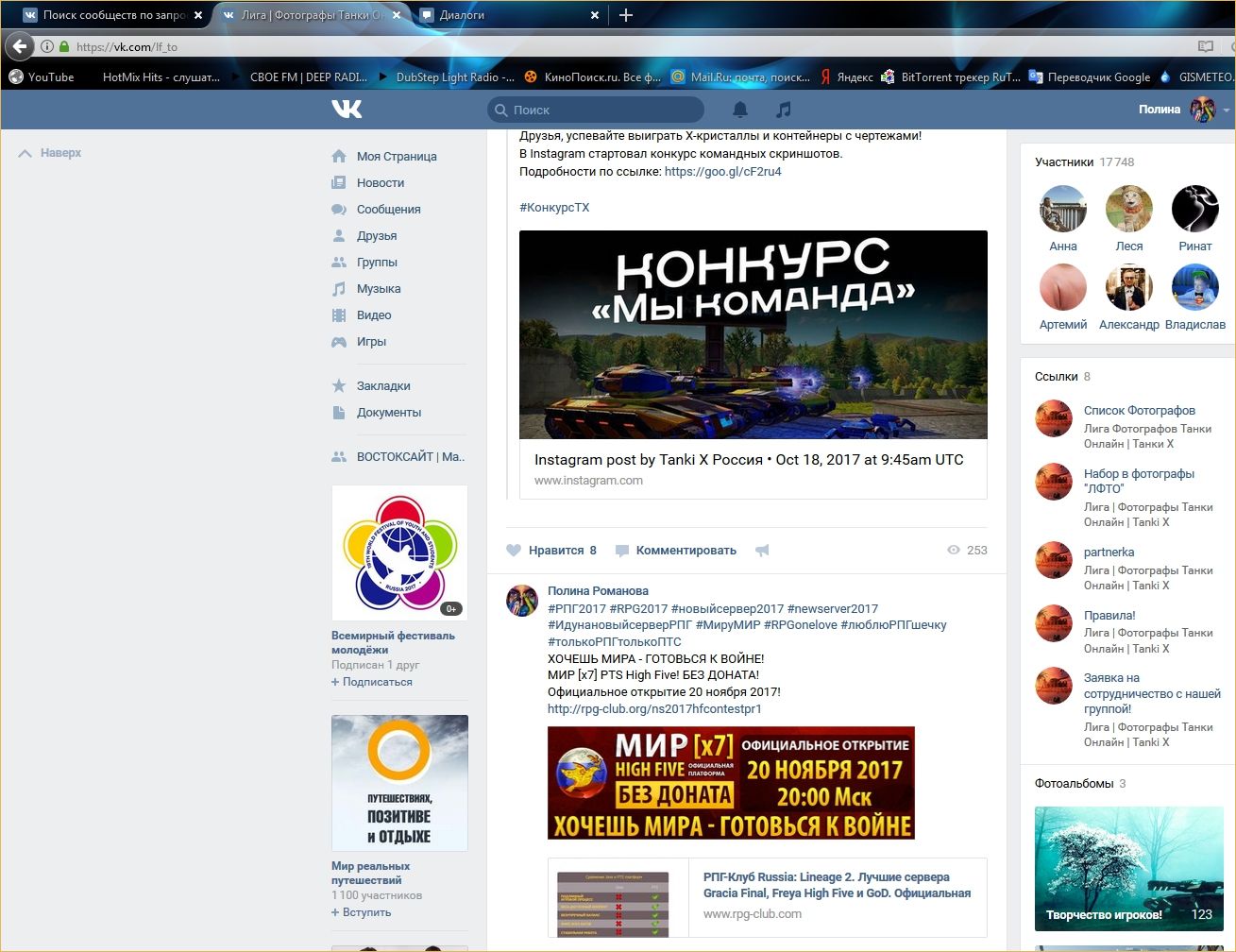Click Комментировать under the post
The image size is (1236, 952).
point(676,551)
